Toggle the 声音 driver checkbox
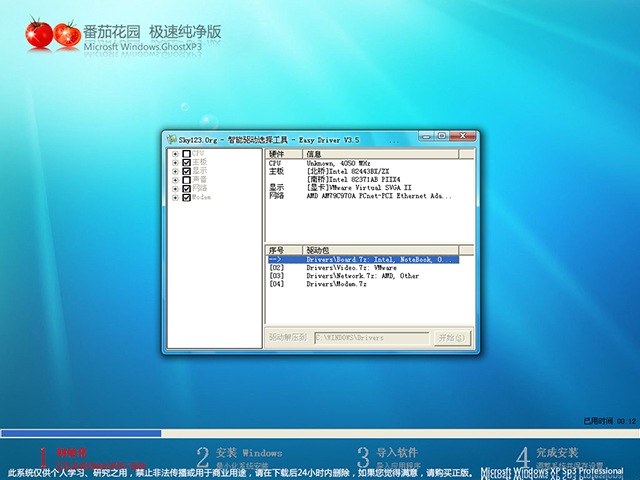This screenshot has height=480, width=640. [x=187, y=180]
